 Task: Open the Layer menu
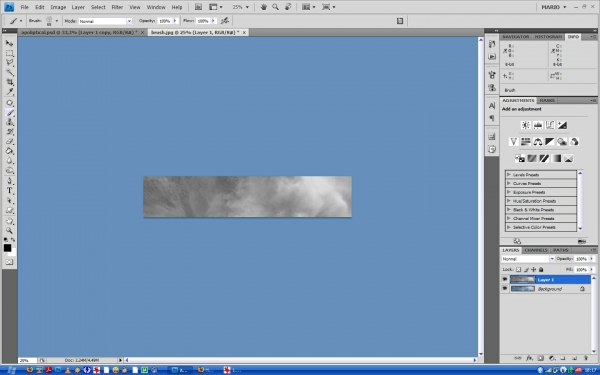78,7
